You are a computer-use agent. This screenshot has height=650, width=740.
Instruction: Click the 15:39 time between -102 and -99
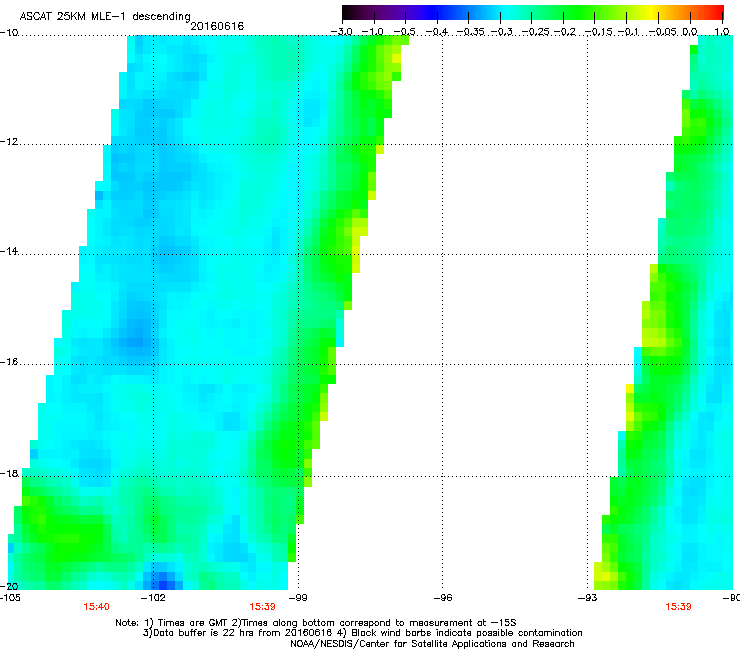pyautogui.click(x=262, y=607)
